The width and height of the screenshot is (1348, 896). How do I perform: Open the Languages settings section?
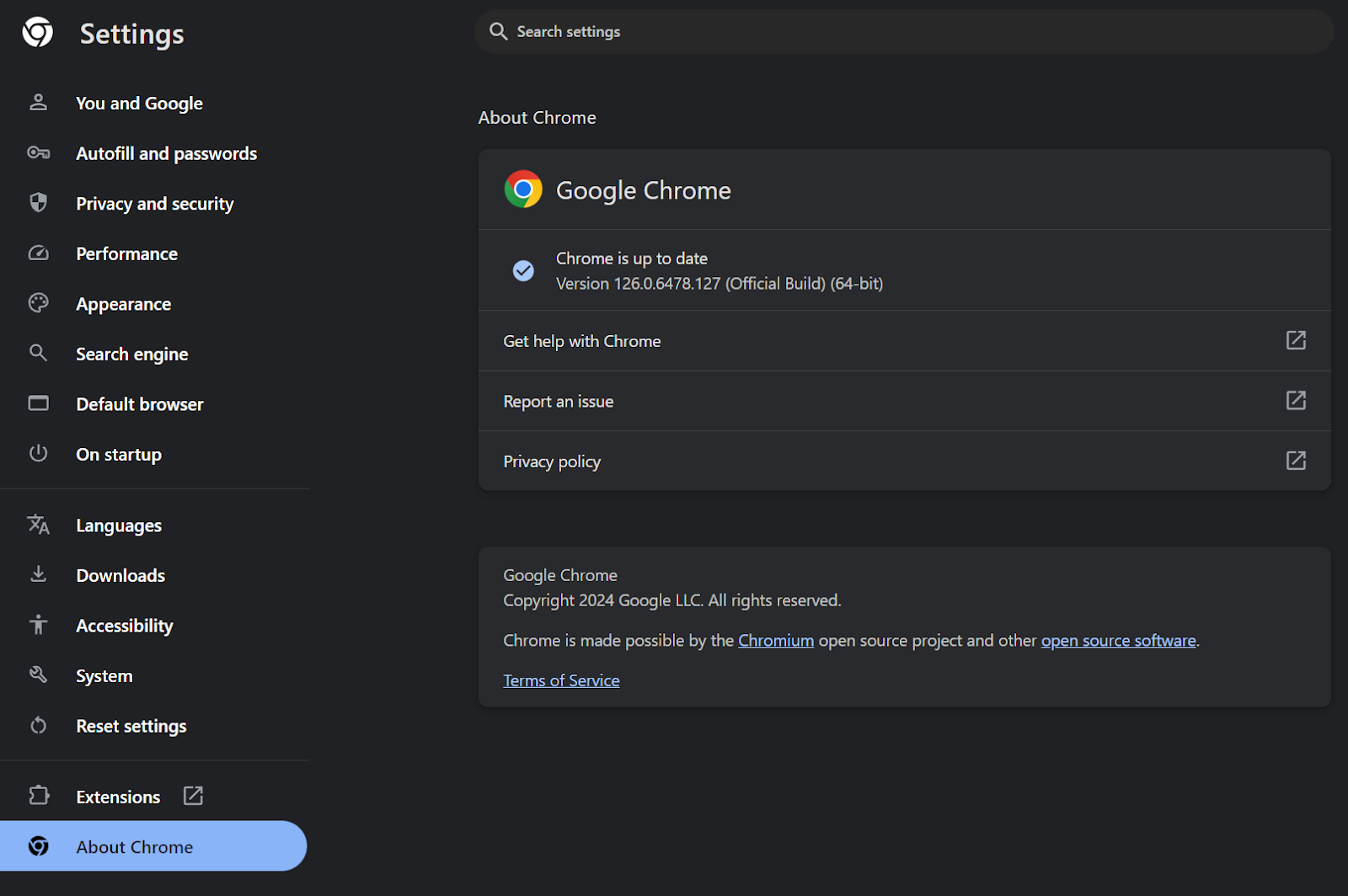(x=118, y=525)
